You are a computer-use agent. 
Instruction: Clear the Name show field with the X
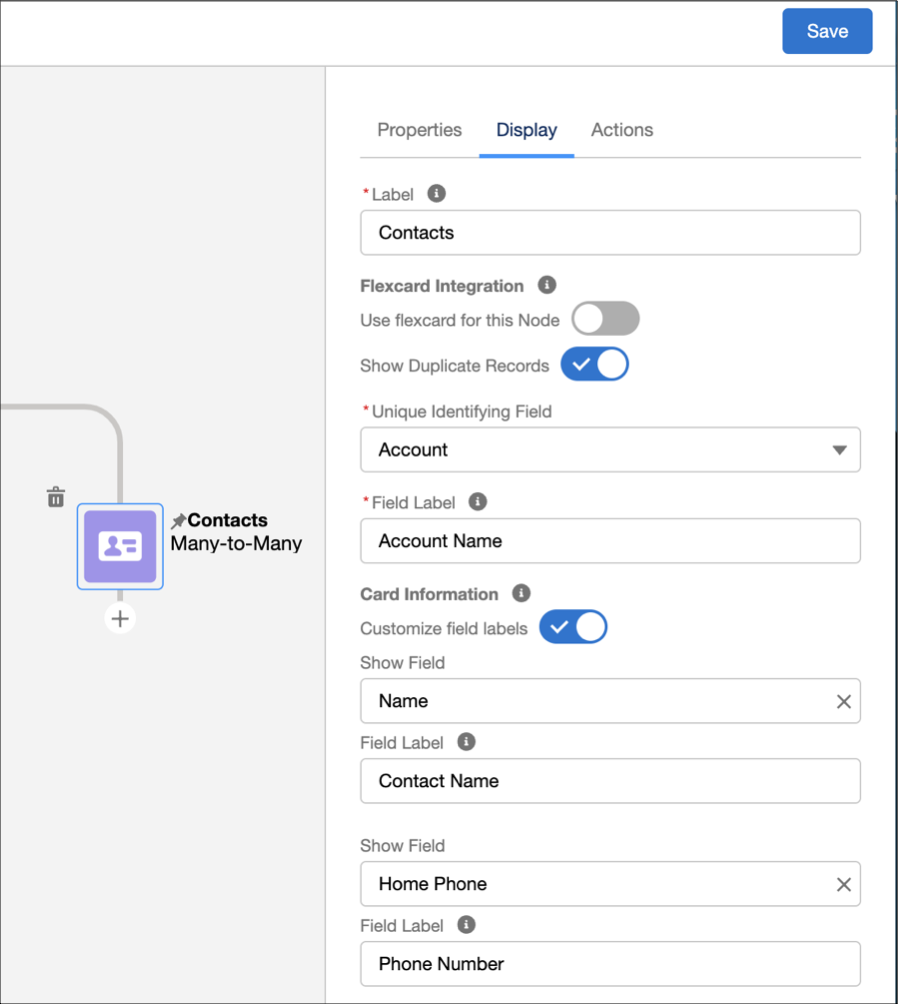tap(843, 701)
